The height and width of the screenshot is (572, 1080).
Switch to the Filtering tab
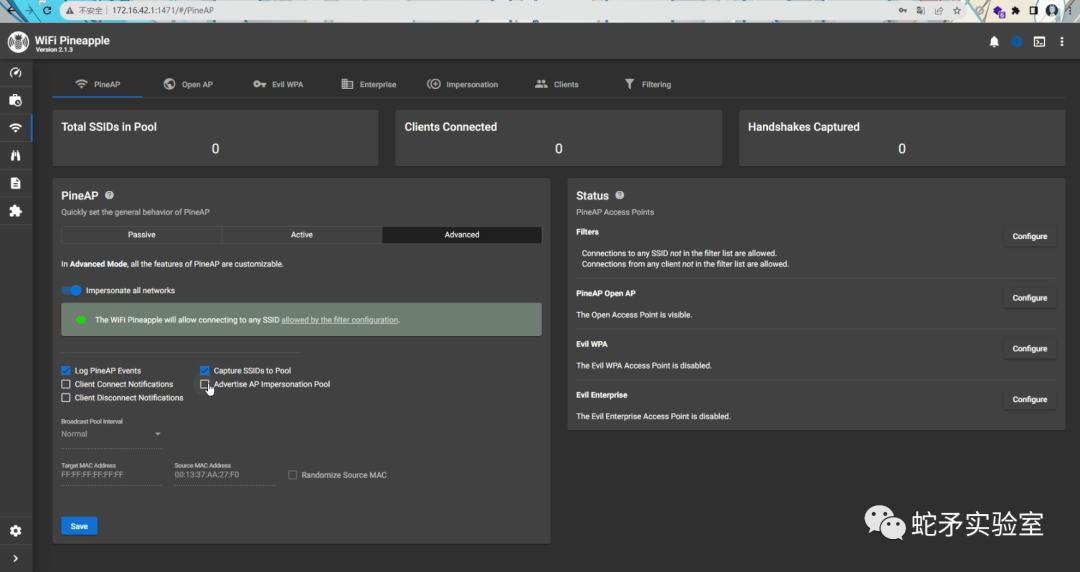647,84
